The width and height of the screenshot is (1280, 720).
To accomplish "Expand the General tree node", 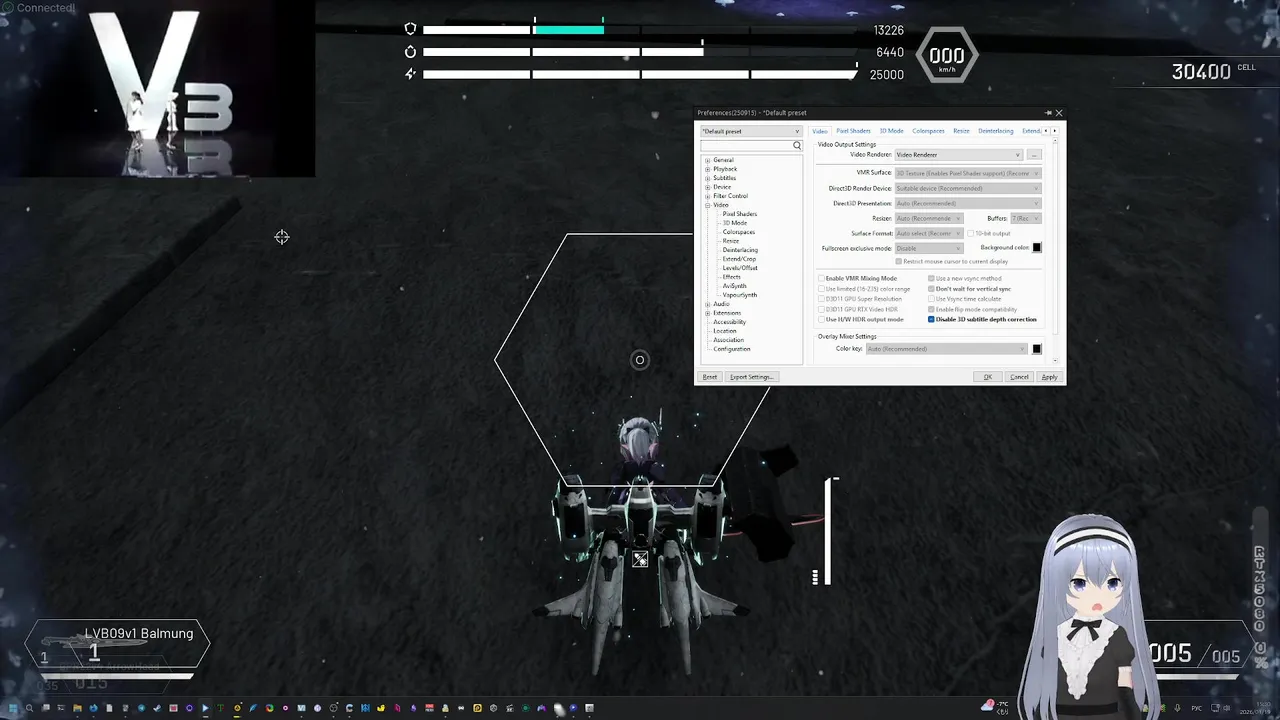I will (x=708, y=160).
